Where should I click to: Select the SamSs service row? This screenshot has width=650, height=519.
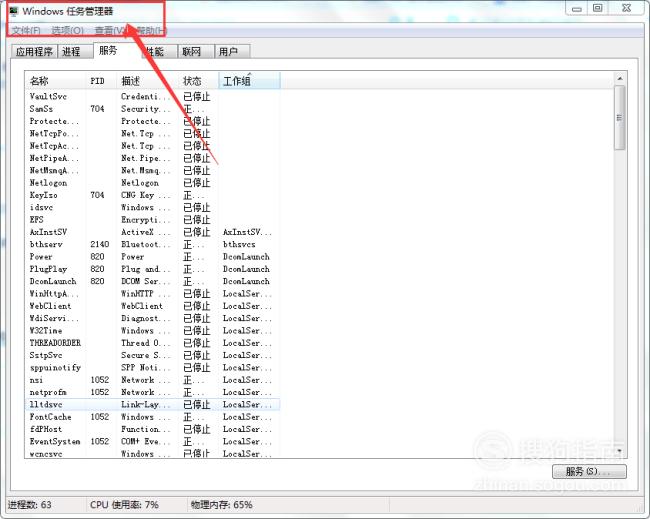[x=153, y=109]
